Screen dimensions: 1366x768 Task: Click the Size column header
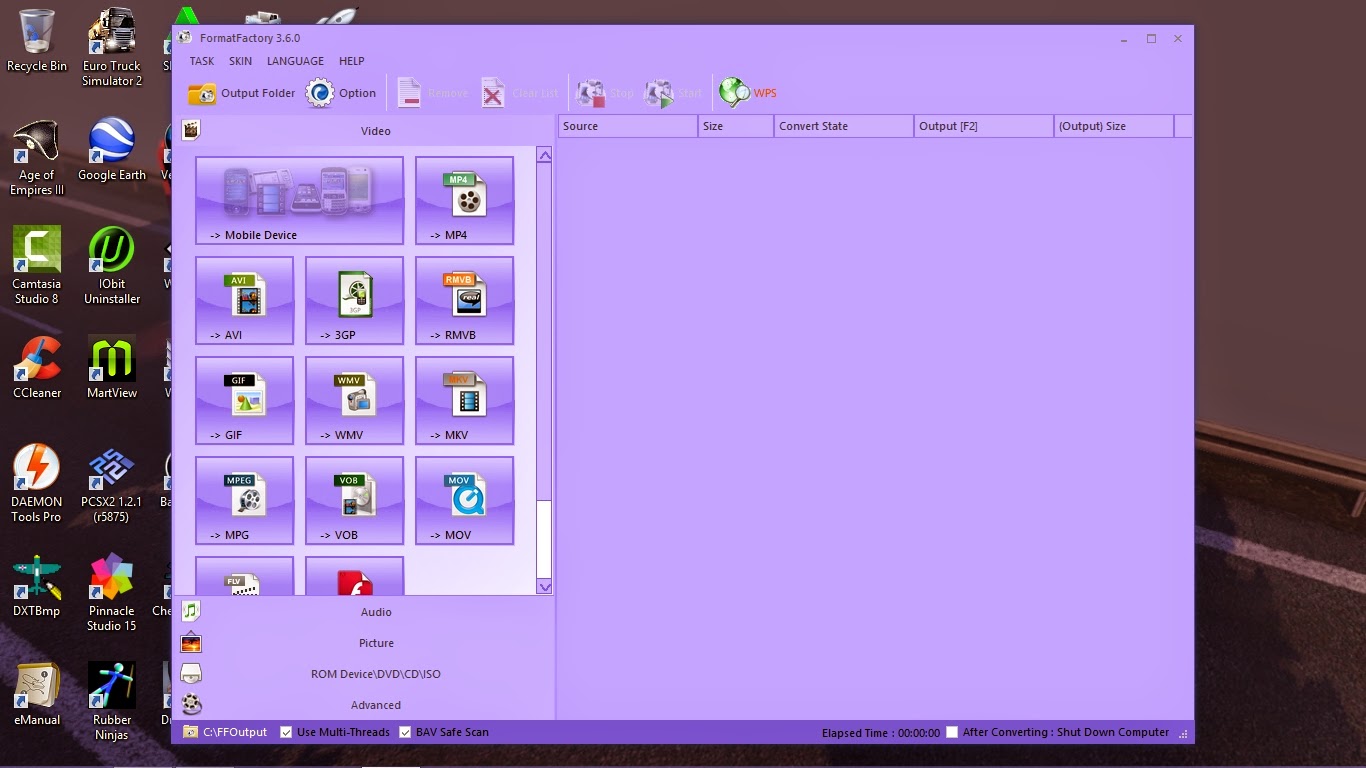(x=736, y=126)
